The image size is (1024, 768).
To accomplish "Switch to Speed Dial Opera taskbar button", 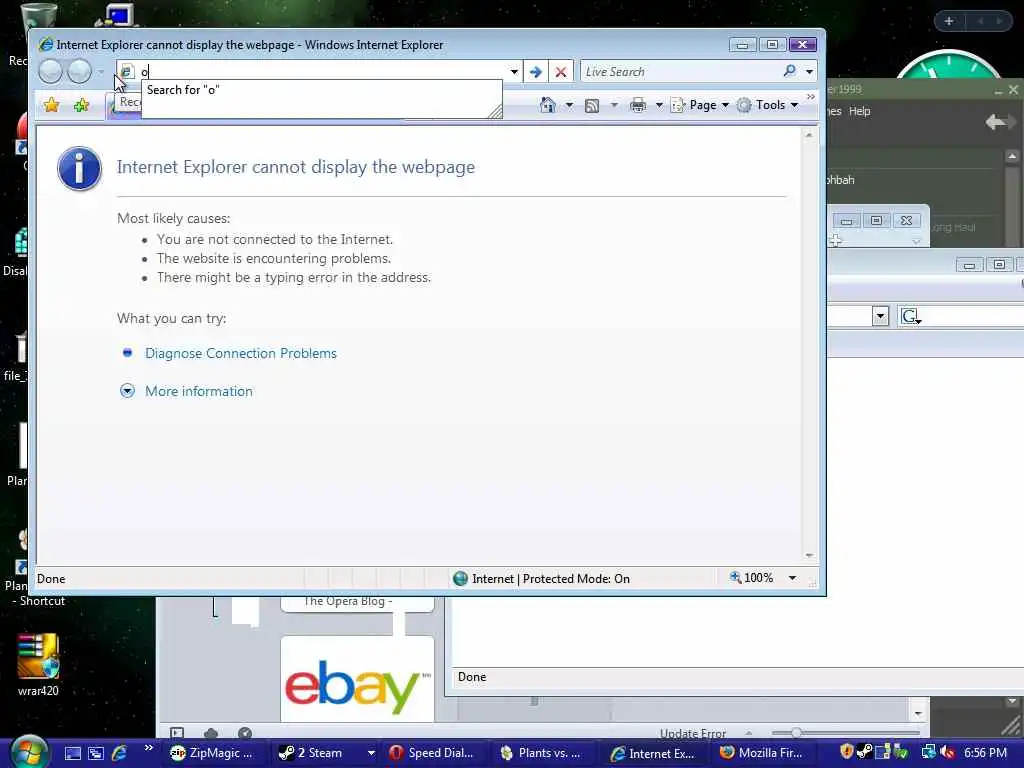I will coord(432,753).
